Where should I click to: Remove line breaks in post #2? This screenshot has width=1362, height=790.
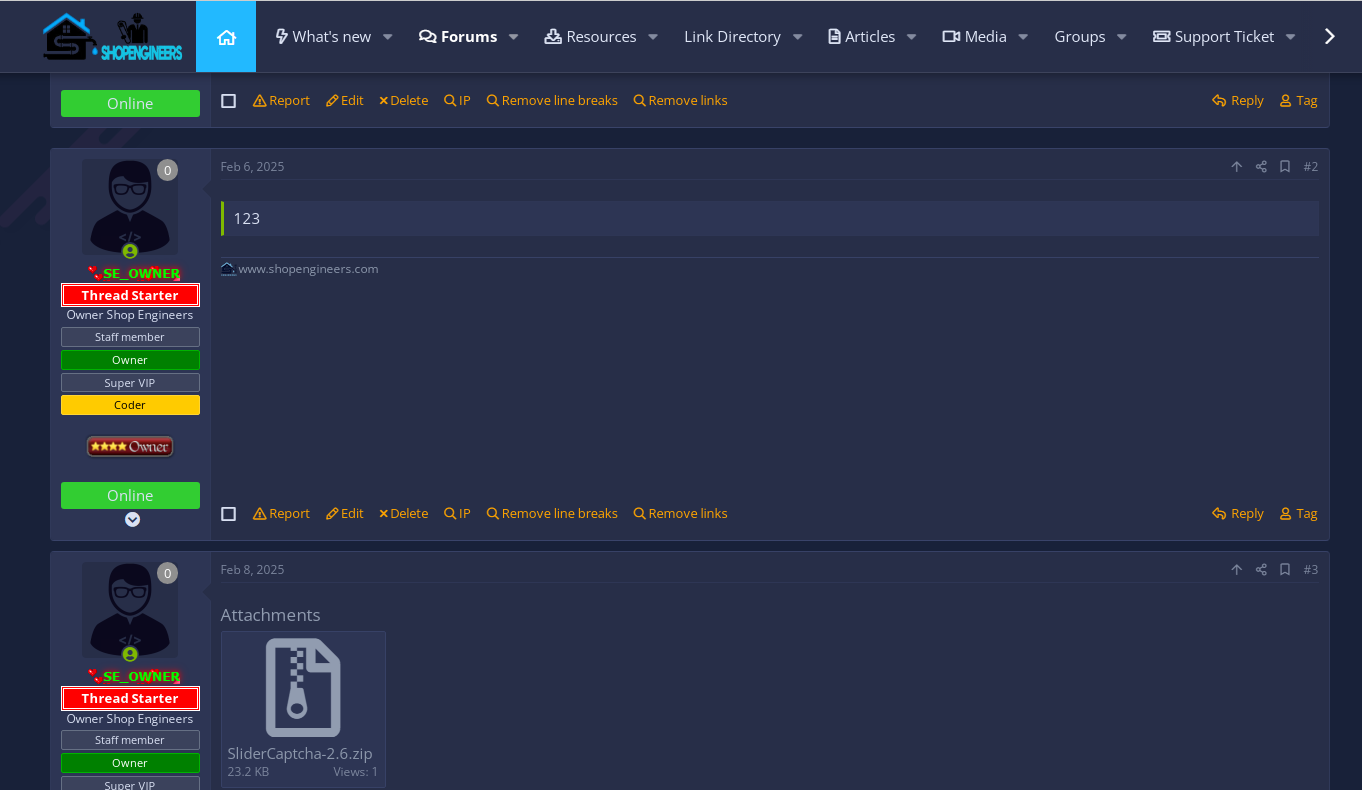pyautogui.click(x=552, y=514)
